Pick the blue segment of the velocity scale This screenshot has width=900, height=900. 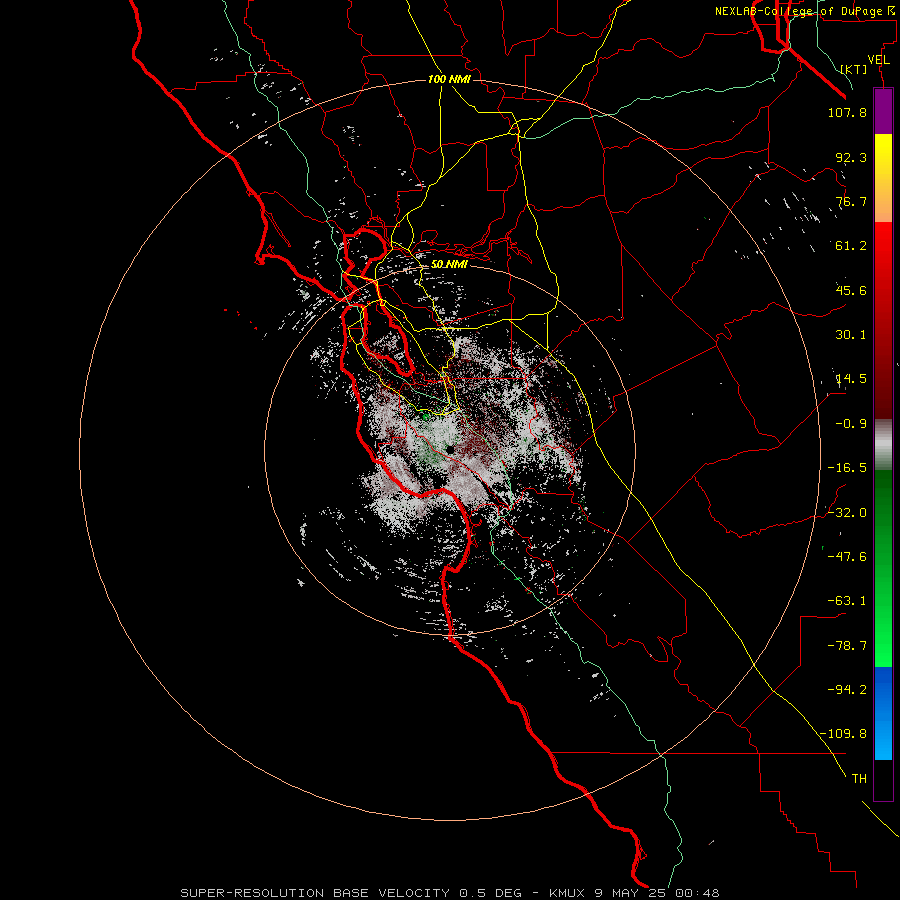tap(883, 713)
